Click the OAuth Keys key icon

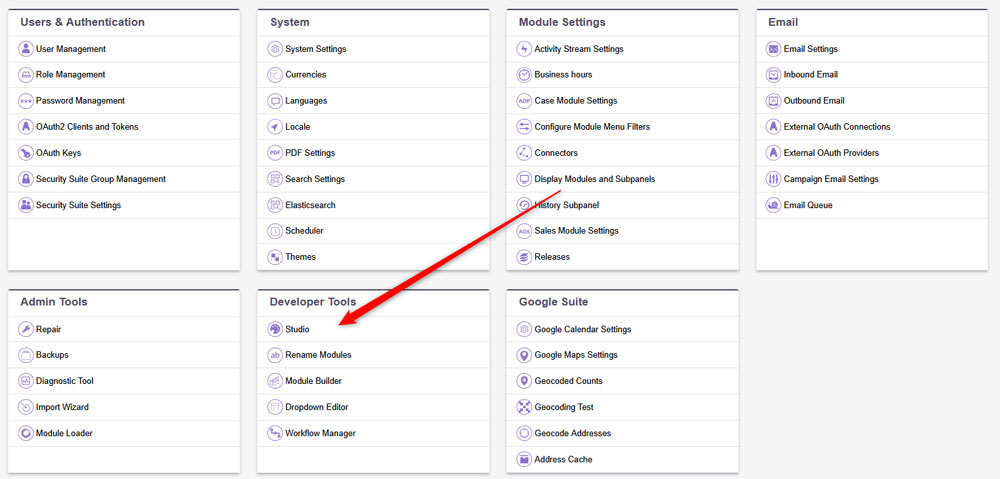coord(26,153)
